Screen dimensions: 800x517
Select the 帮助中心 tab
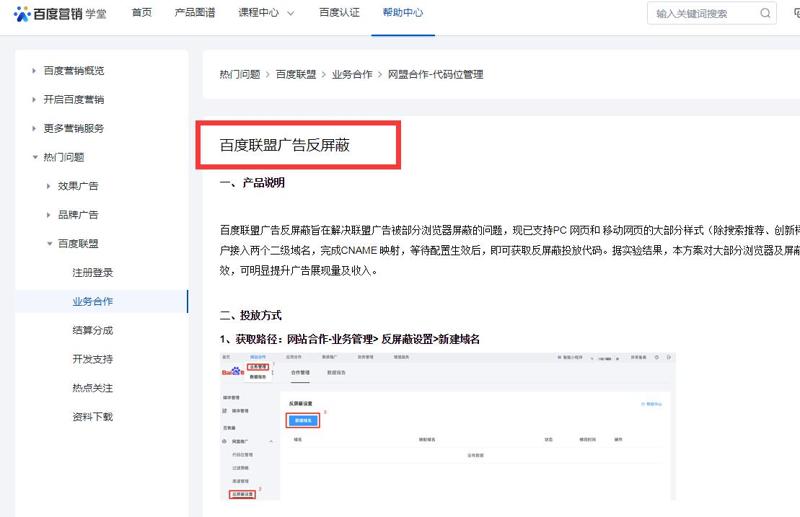pos(403,13)
